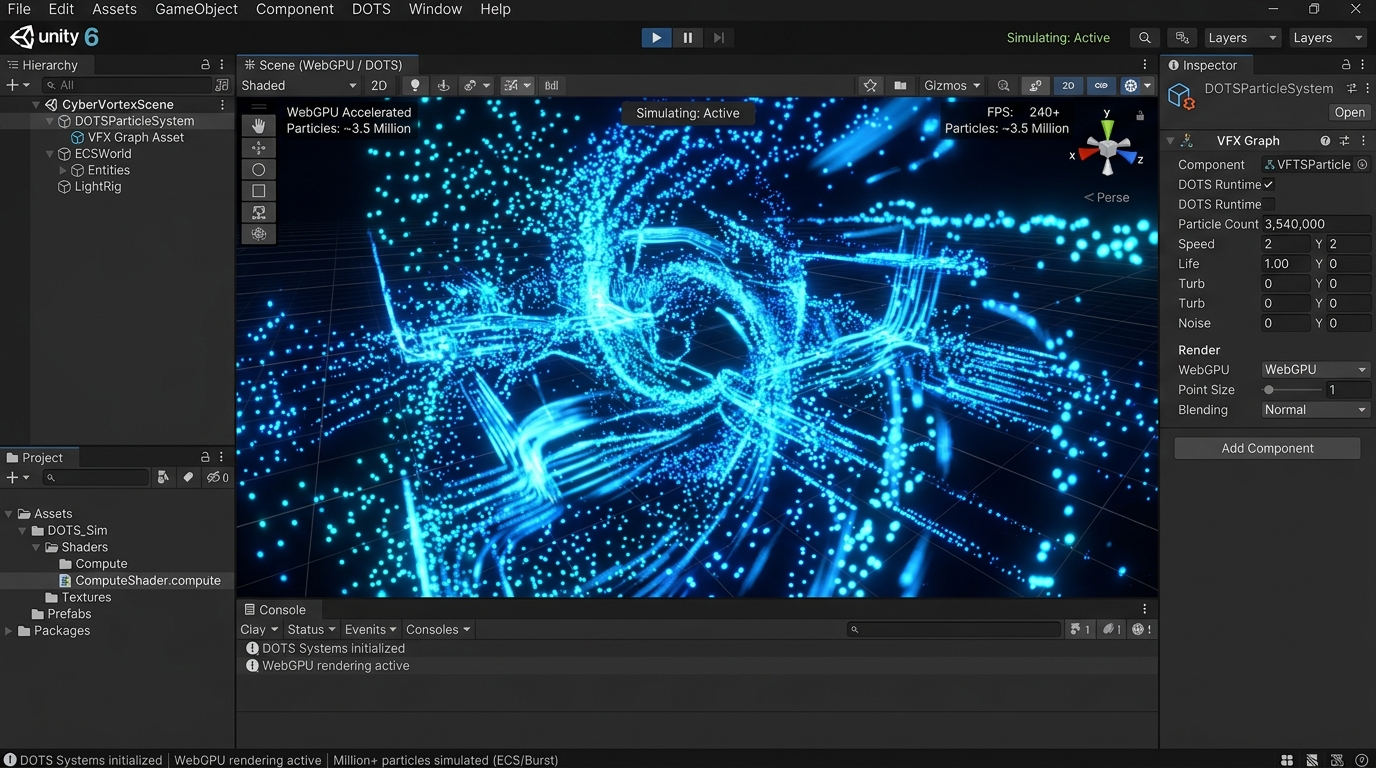The image size is (1376, 768).
Task: Adjust the Point Size slider
Action: (1290, 390)
